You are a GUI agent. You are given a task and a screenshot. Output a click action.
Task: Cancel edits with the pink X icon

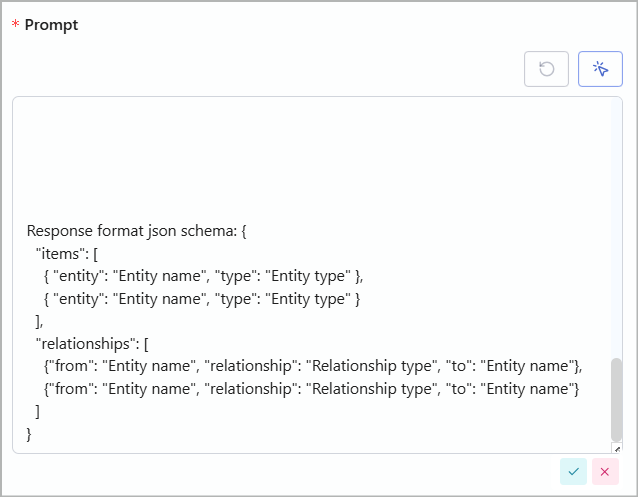coord(605,471)
